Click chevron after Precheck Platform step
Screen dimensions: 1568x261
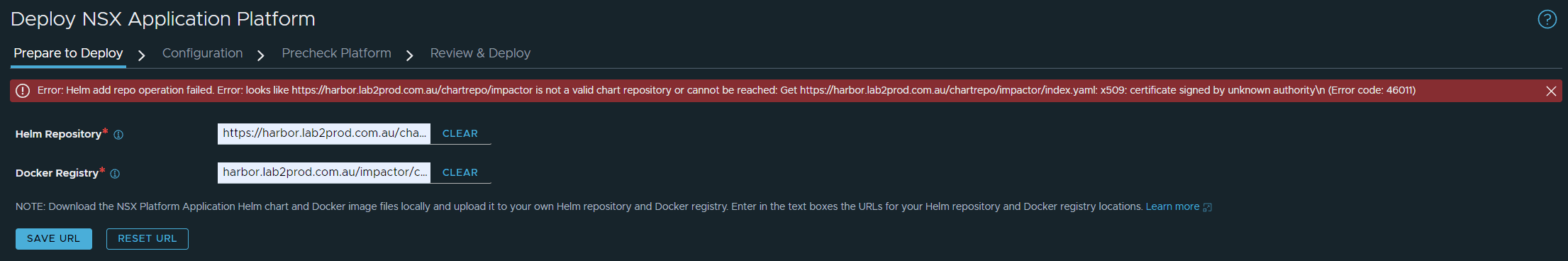(x=409, y=55)
